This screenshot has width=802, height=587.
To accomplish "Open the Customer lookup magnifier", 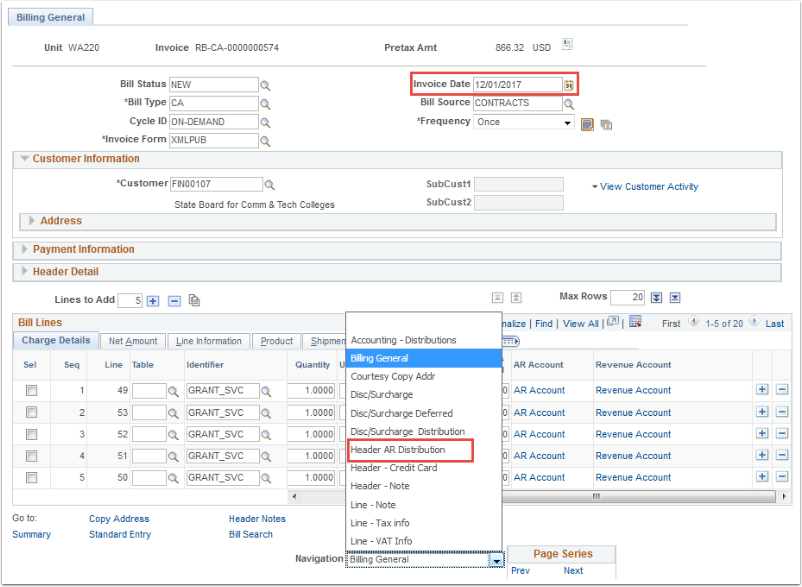I will pyautogui.click(x=269, y=185).
